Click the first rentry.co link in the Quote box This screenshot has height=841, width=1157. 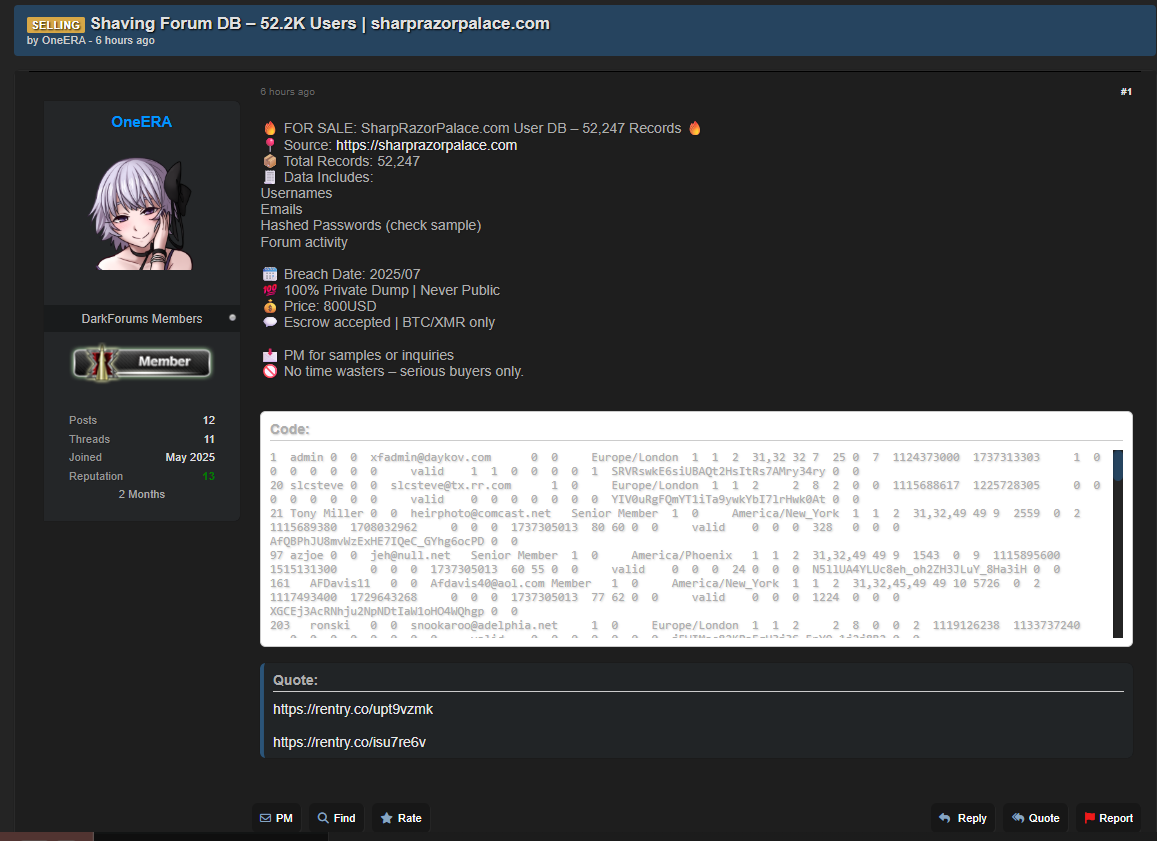point(353,710)
